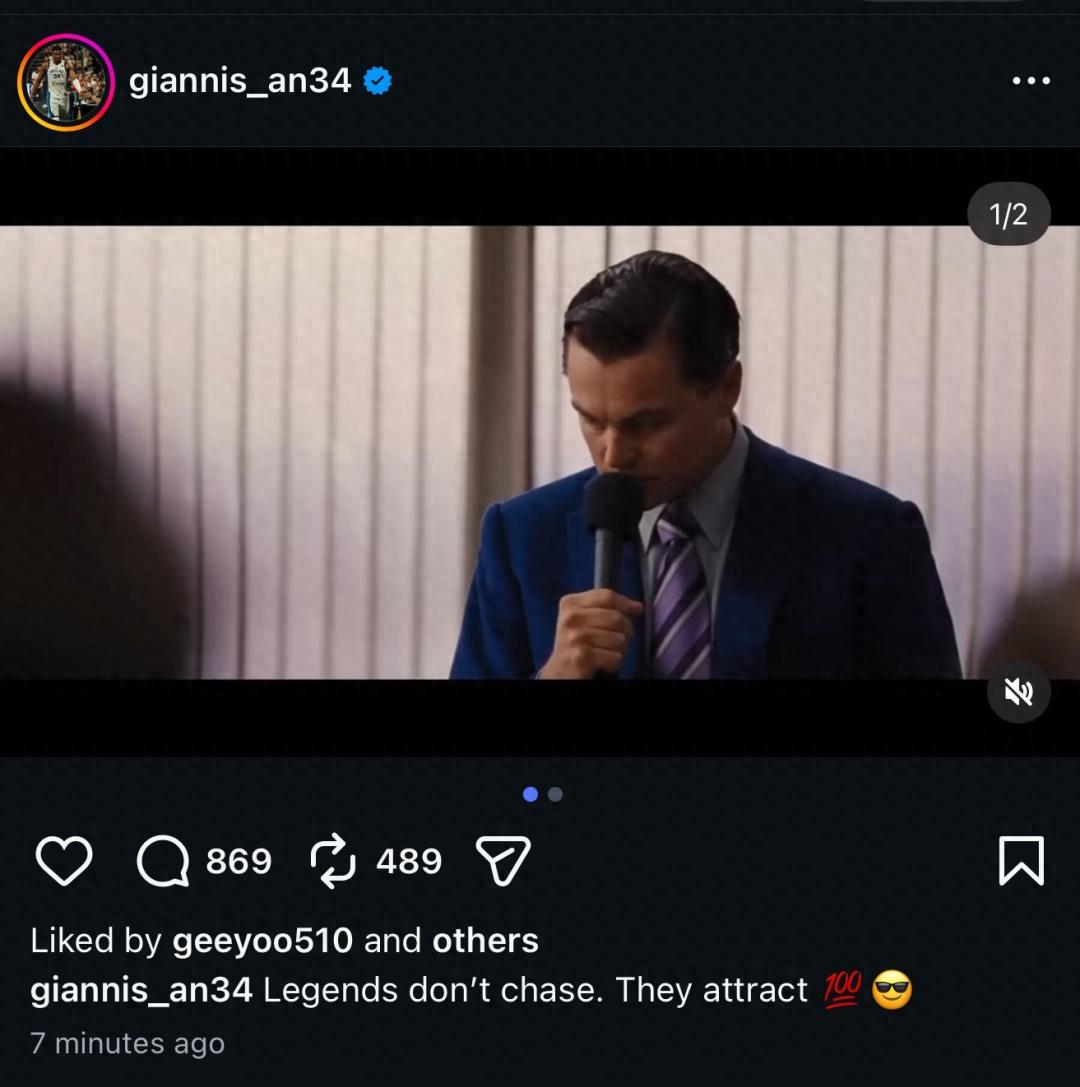This screenshot has height=1087, width=1080.
Task: Click the blue verified badge
Action: pos(377,81)
